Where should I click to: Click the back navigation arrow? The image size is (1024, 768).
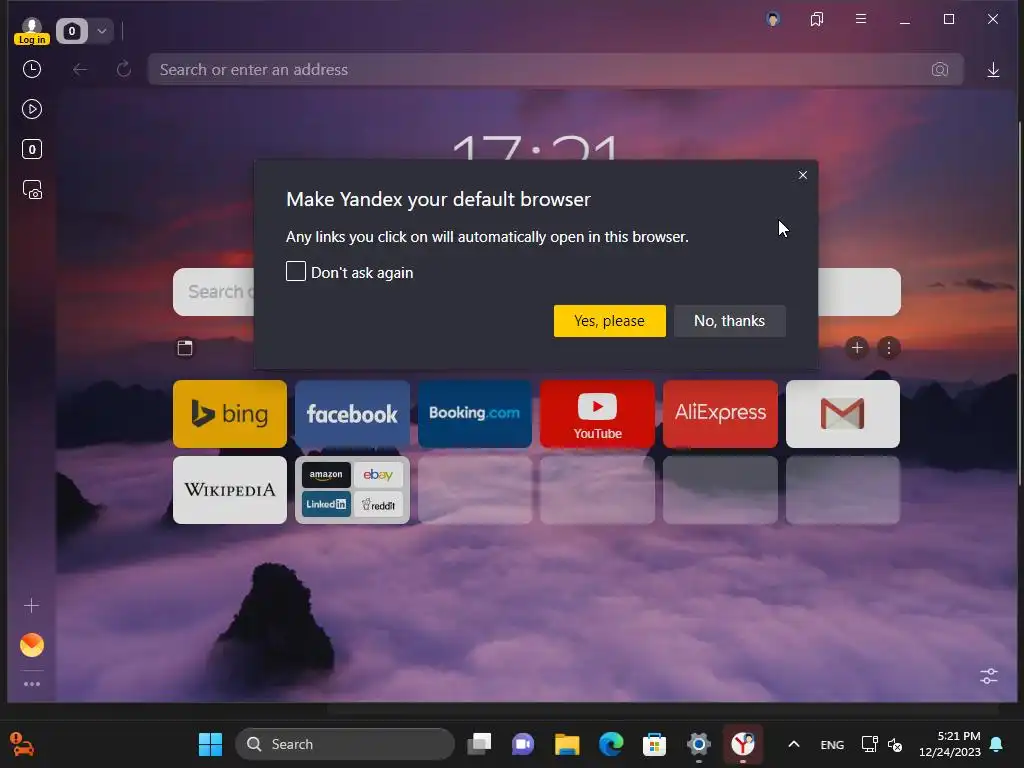[80, 69]
